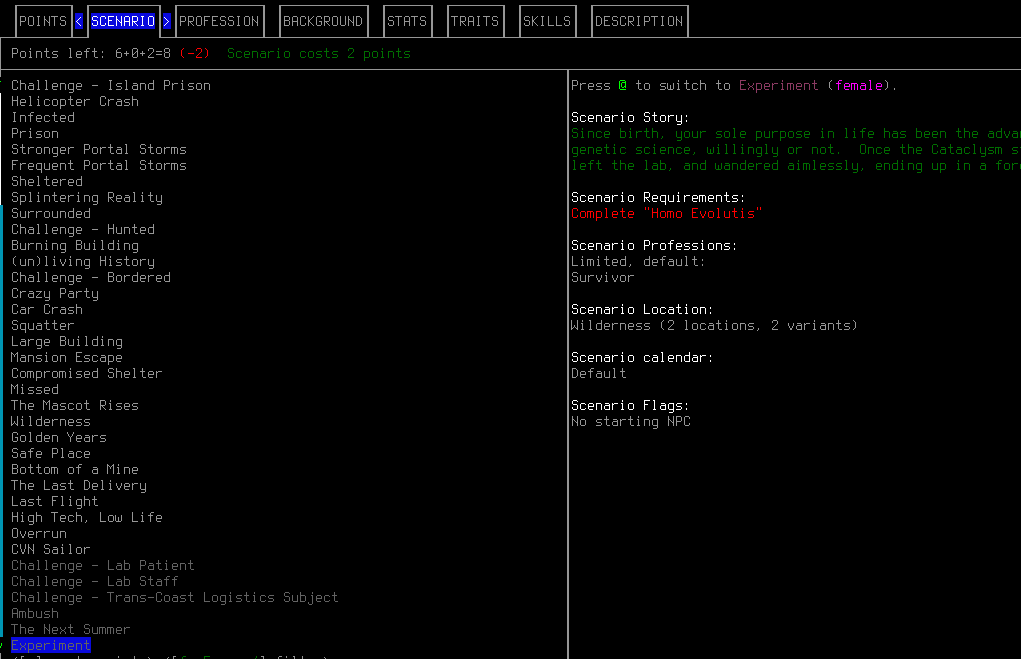Open the POINTS tab
The width and height of the screenshot is (1021, 659).
tap(43, 21)
